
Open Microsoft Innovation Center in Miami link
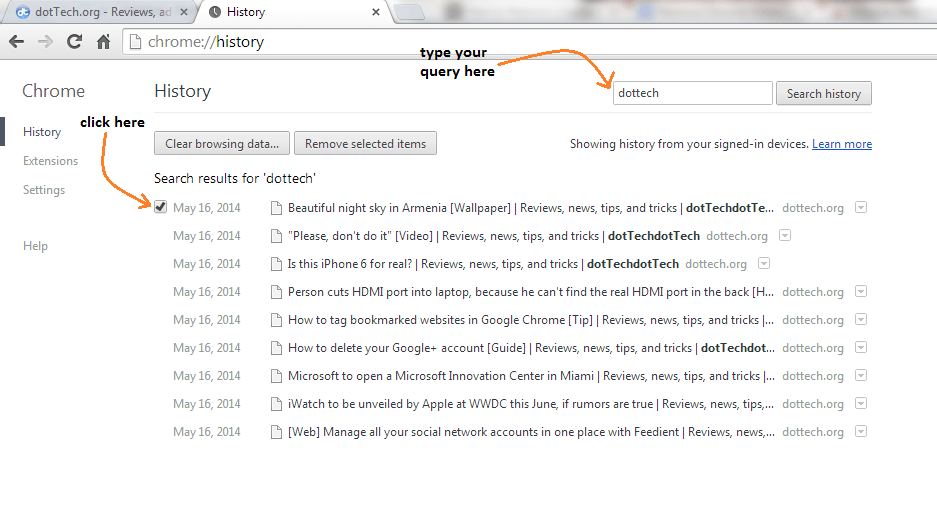point(531,376)
